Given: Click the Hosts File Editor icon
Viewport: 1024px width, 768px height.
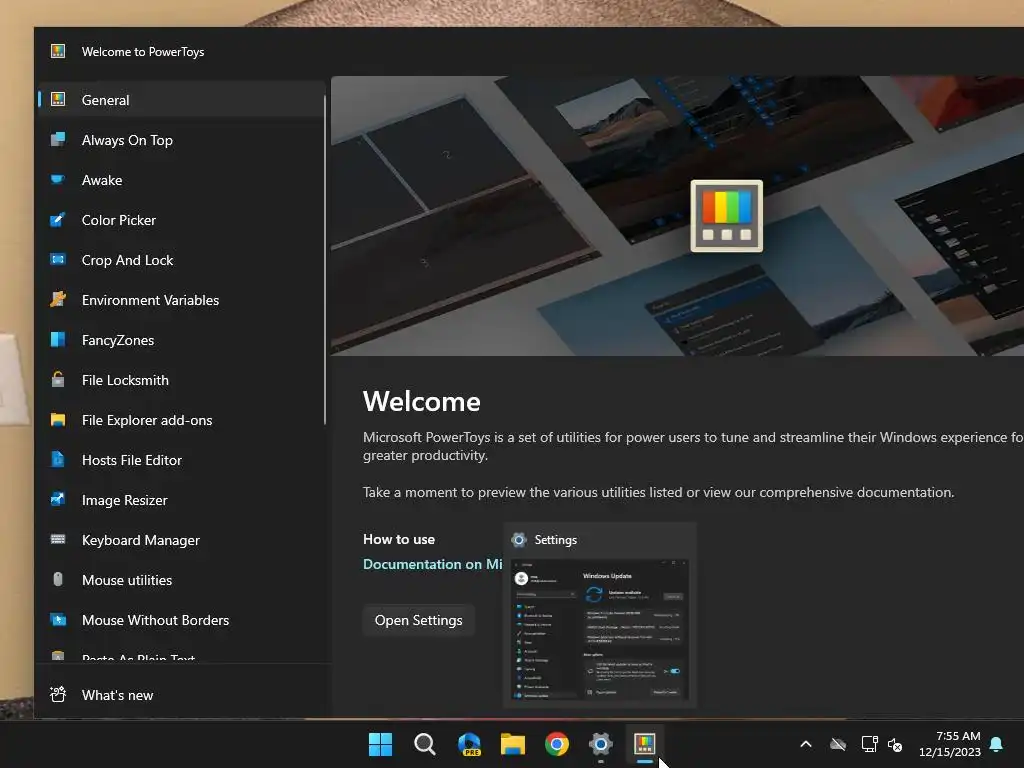Looking at the screenshot, I should pyautogui.click(x=58, y=459).
